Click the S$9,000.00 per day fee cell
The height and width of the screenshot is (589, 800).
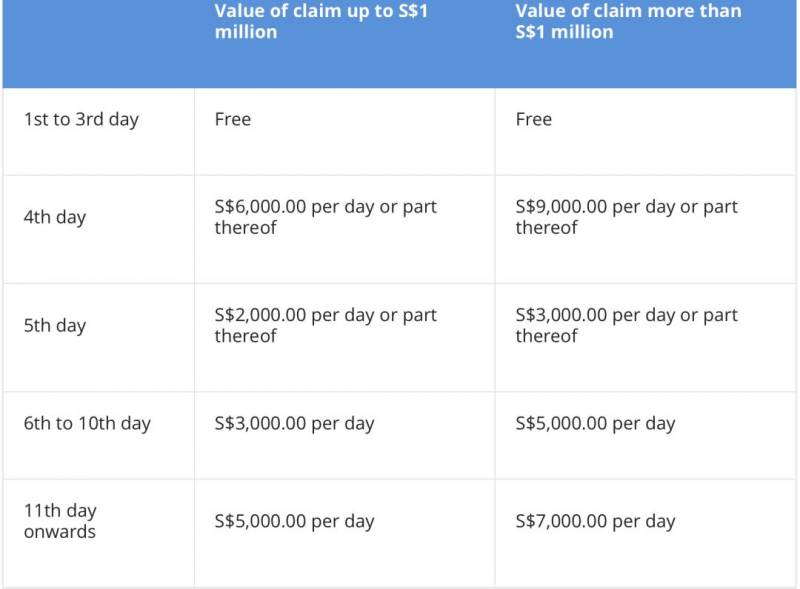click(626, 207)
